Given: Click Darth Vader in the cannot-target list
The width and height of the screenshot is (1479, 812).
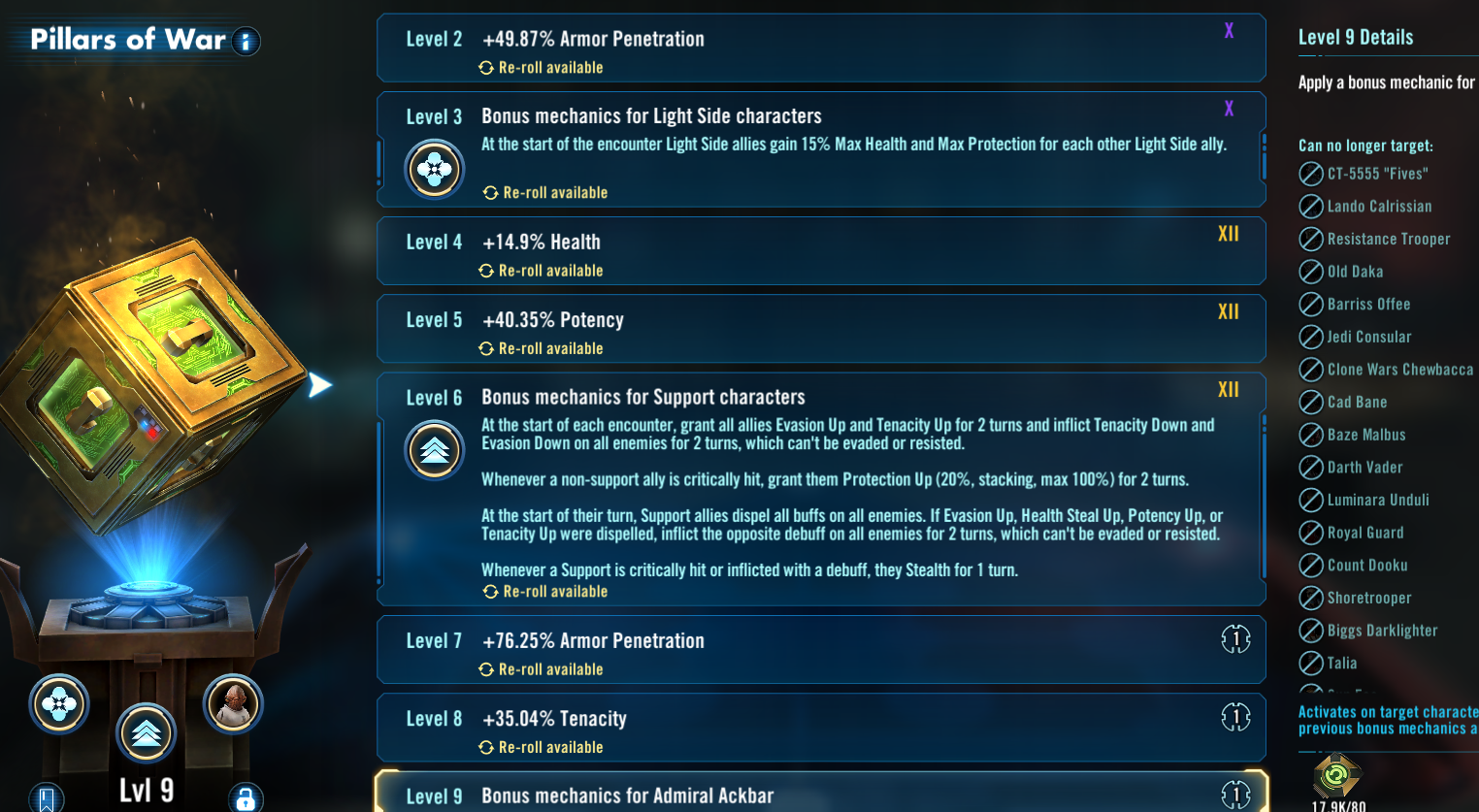Looking at the screenshot, I should (x=1364, y=468).
